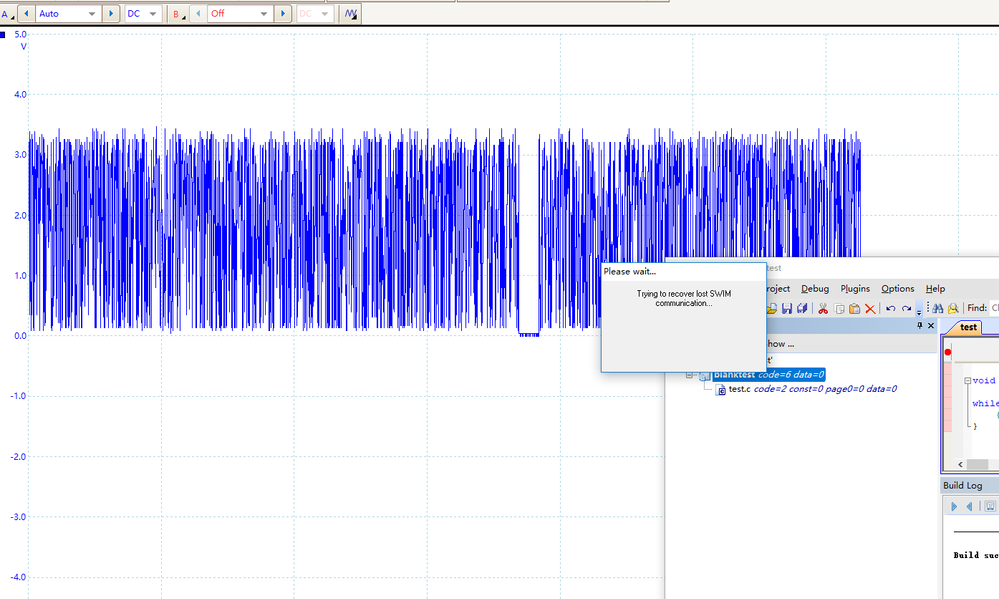Image resolution: width=999 pixels, height=599 pixels.
Task: Open the Plugins menu
Action: [x=855, y=289]
